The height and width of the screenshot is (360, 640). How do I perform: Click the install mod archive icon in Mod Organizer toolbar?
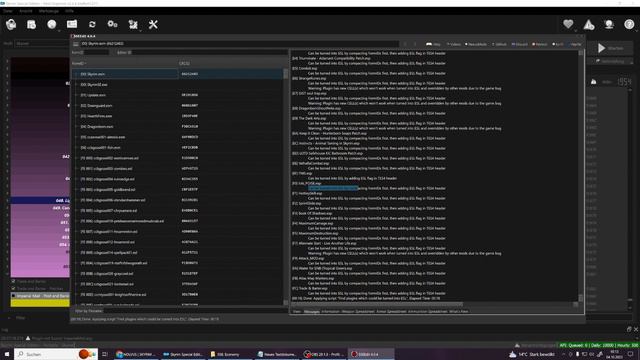click(x=11, y=24)
